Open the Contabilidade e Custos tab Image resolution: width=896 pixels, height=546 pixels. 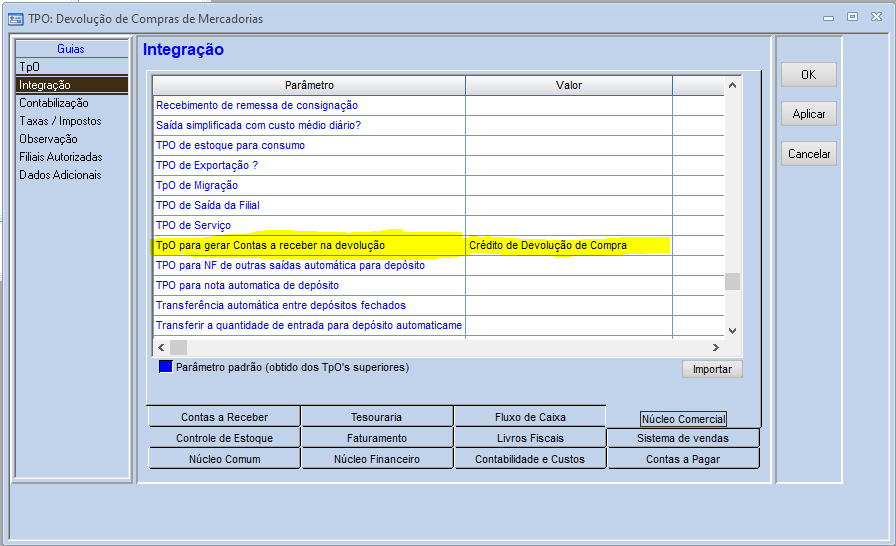[x=530, y=459]
